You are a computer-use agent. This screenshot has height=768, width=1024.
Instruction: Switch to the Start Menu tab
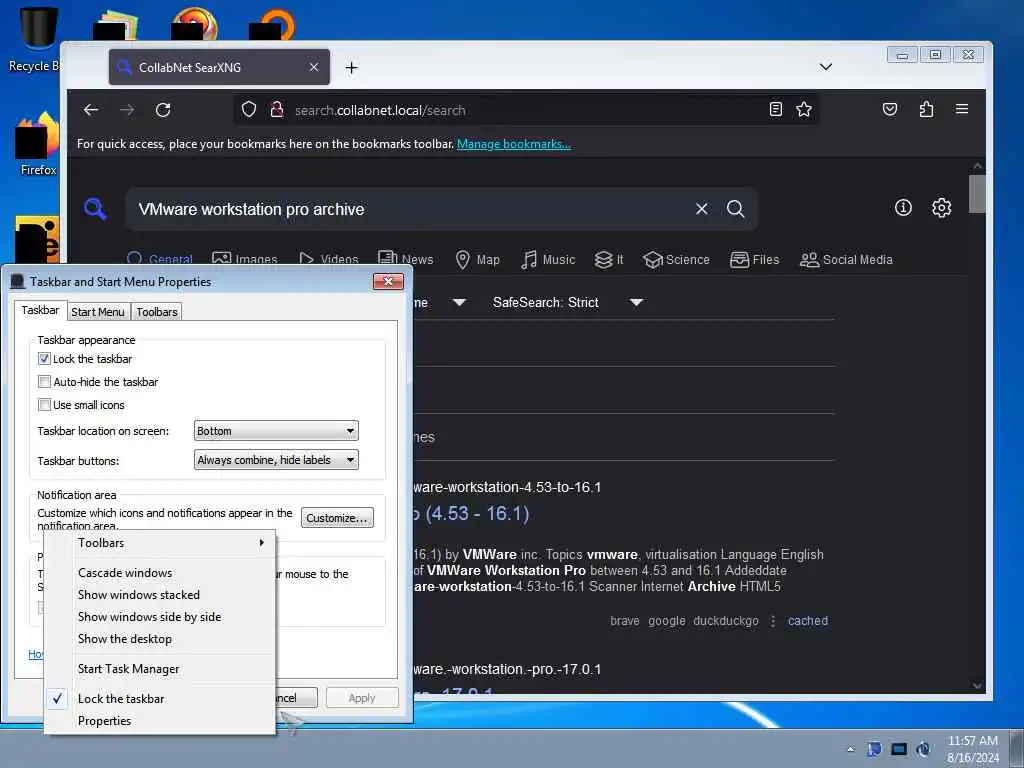pyautogui.click(x=98, y=312)
